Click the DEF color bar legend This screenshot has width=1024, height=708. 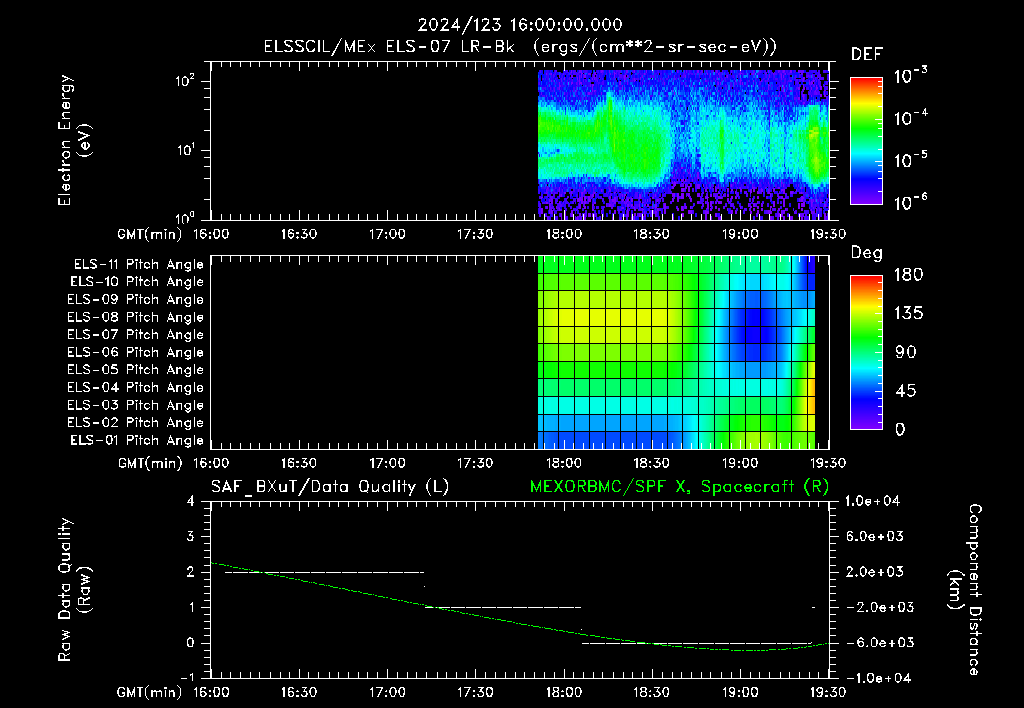(866, 140)
